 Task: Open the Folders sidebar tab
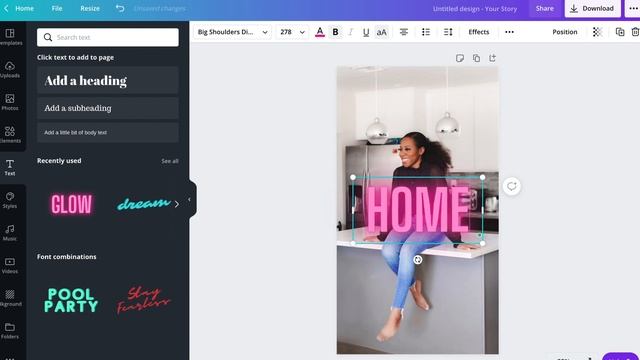coord(10,331)
